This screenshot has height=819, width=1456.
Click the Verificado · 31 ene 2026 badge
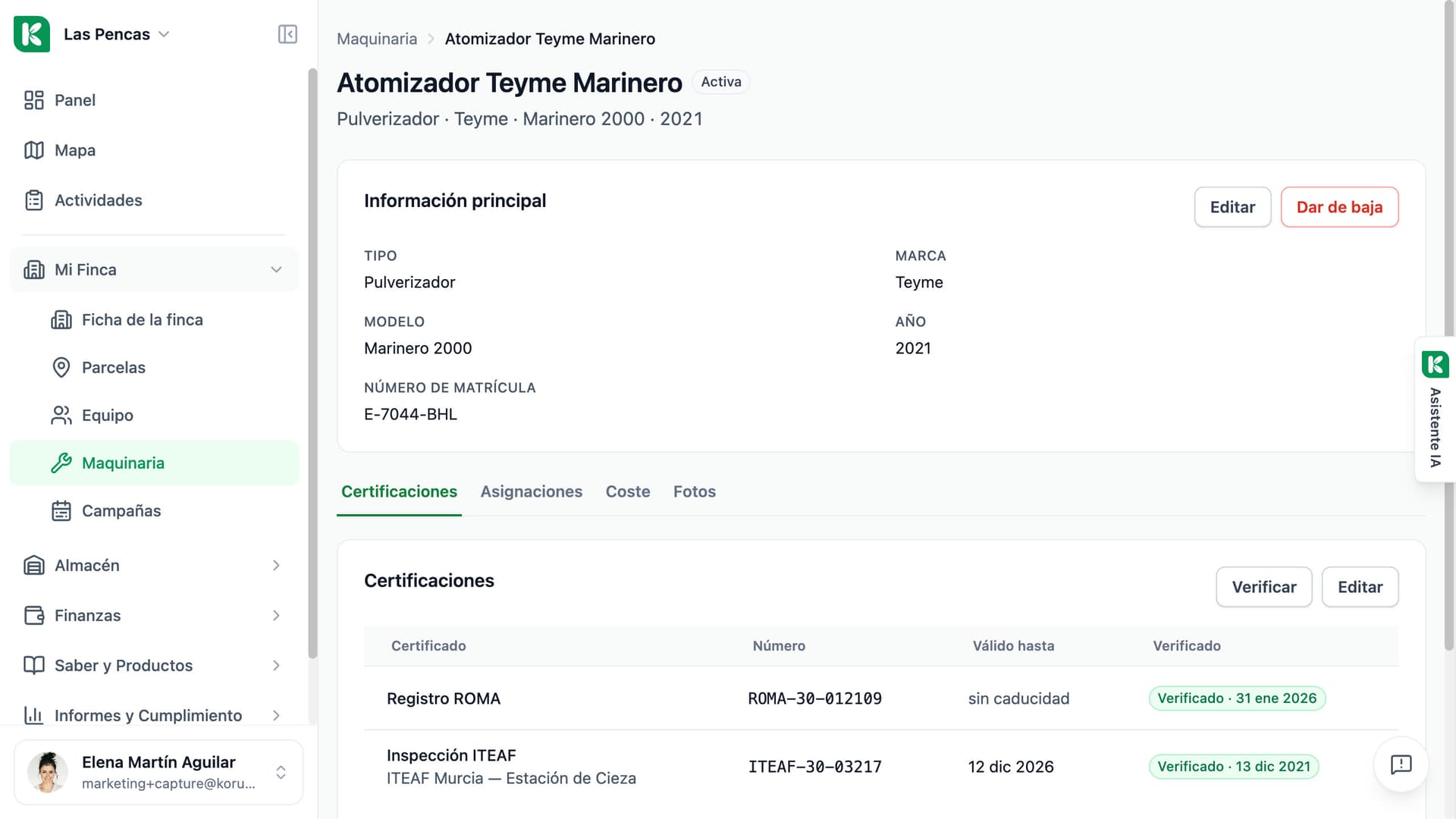[x=1237, y=698]
